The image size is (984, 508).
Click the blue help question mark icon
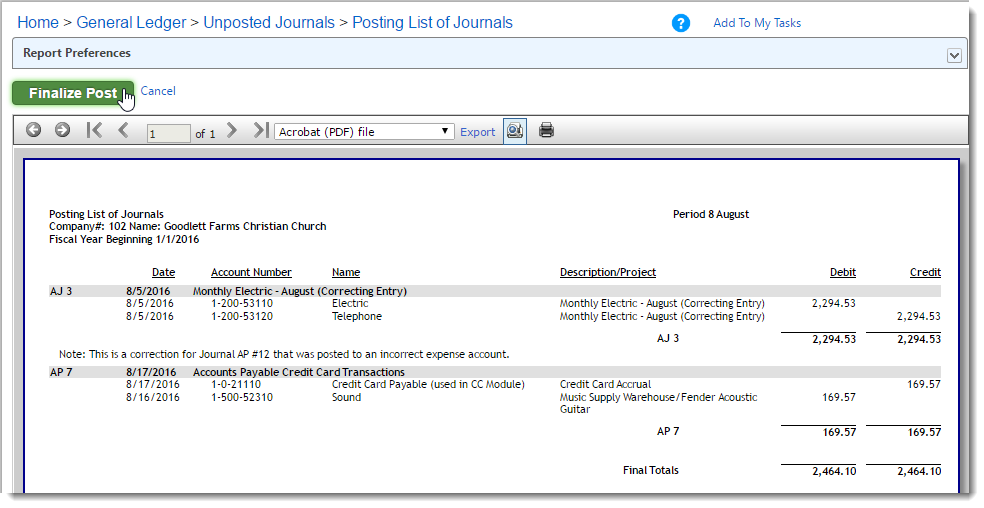pos(680,23)
